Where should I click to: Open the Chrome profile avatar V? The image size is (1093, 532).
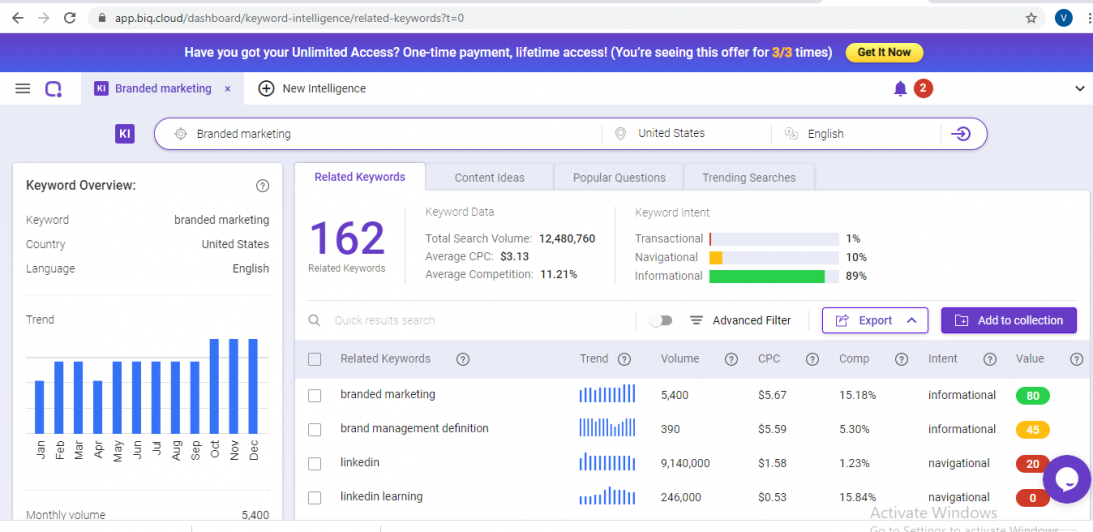(1063, 19)
